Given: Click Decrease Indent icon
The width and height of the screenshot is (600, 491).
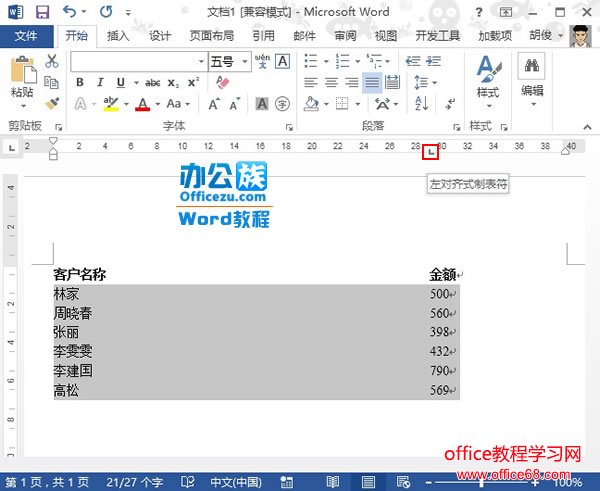Looking at the screenshot, I should [413, 61].
